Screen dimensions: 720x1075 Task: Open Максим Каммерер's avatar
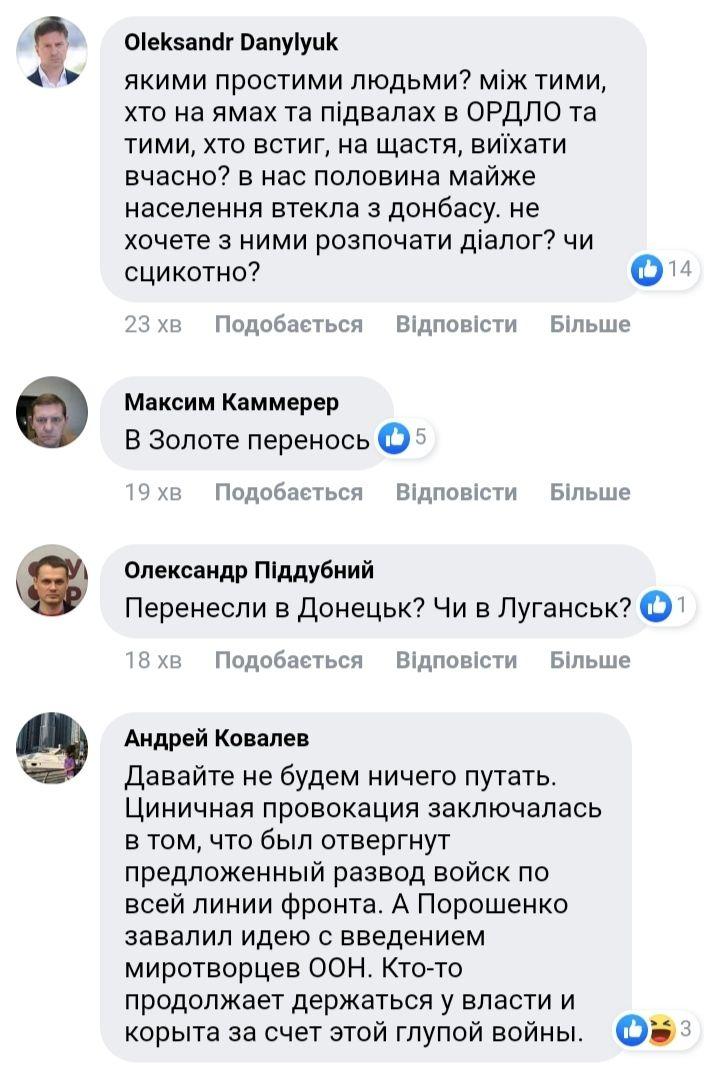(52, 412)
